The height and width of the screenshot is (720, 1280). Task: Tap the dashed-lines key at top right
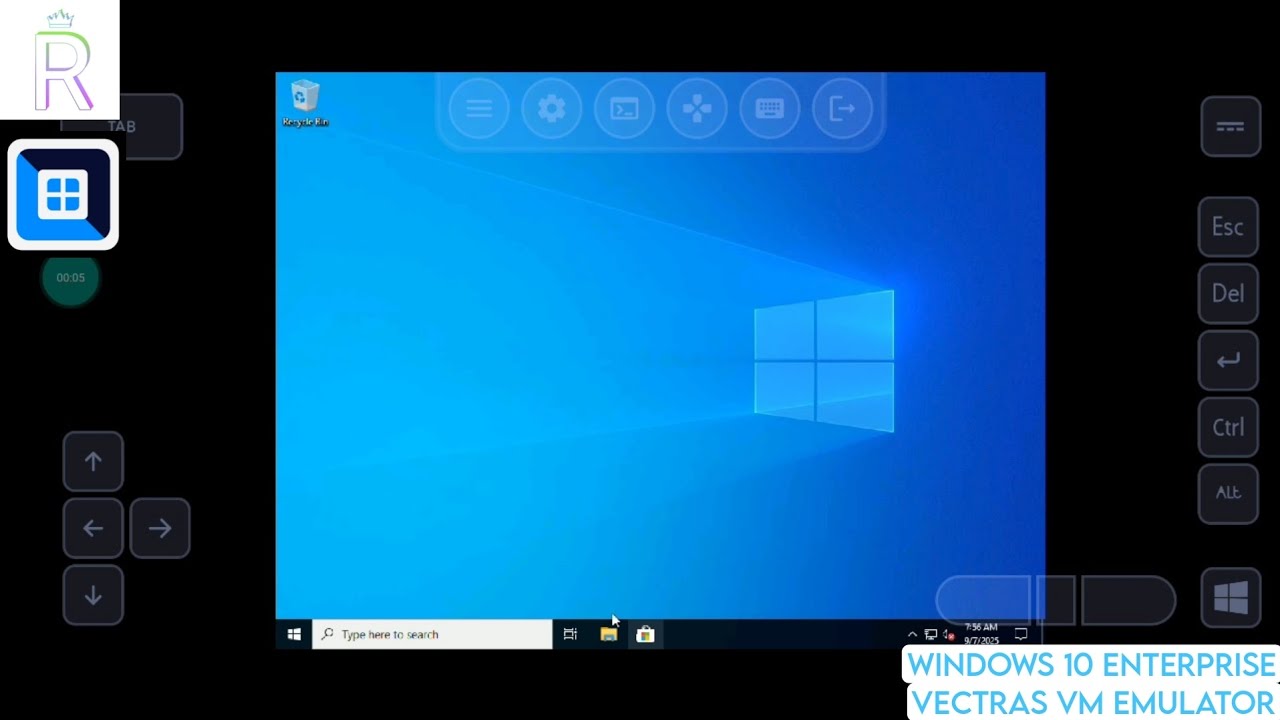coord(1230,127)
